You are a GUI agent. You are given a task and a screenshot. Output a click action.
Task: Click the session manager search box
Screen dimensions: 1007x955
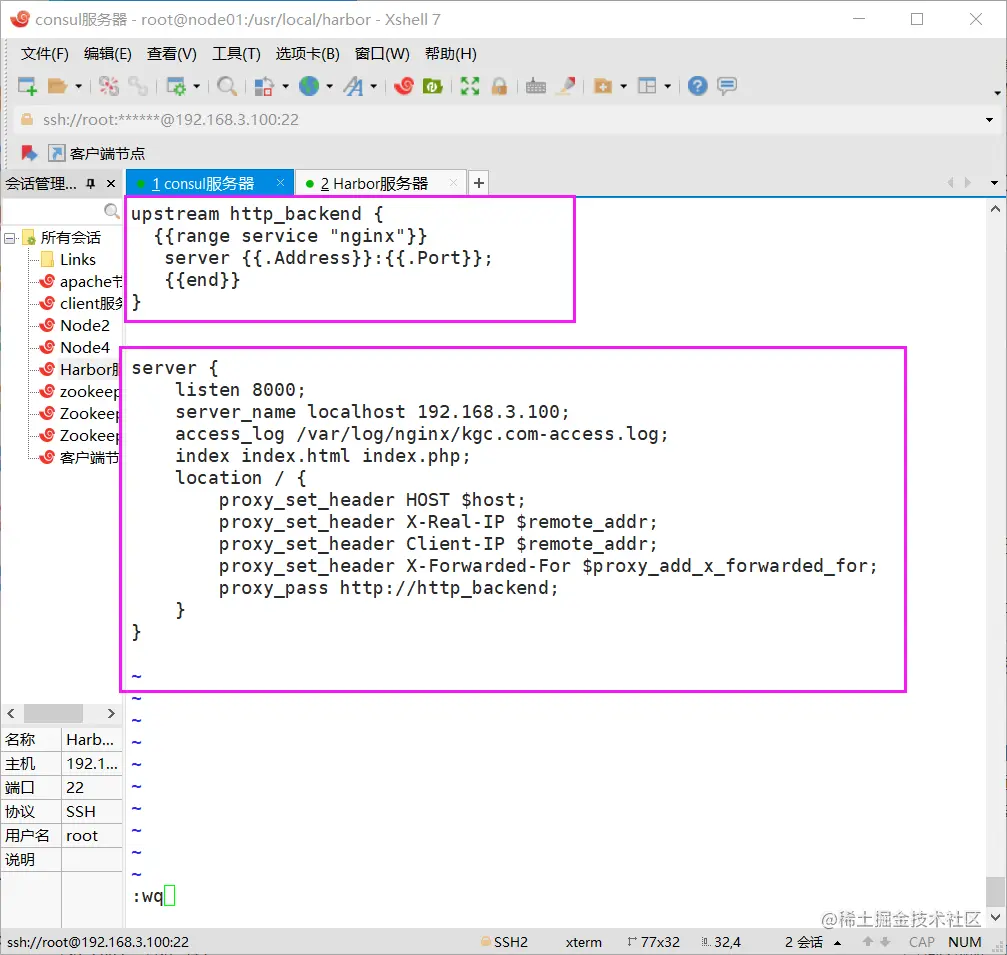(62, 211)
